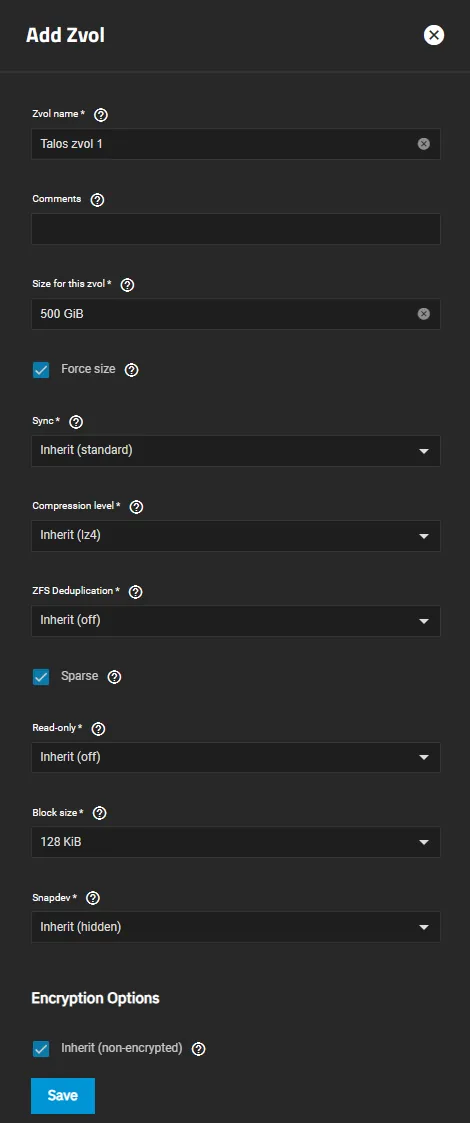Show ZFS Deduplication help tooltip
Viewport: 470px width, 1123px height.
pyautogui.click(x=135, y=592)
